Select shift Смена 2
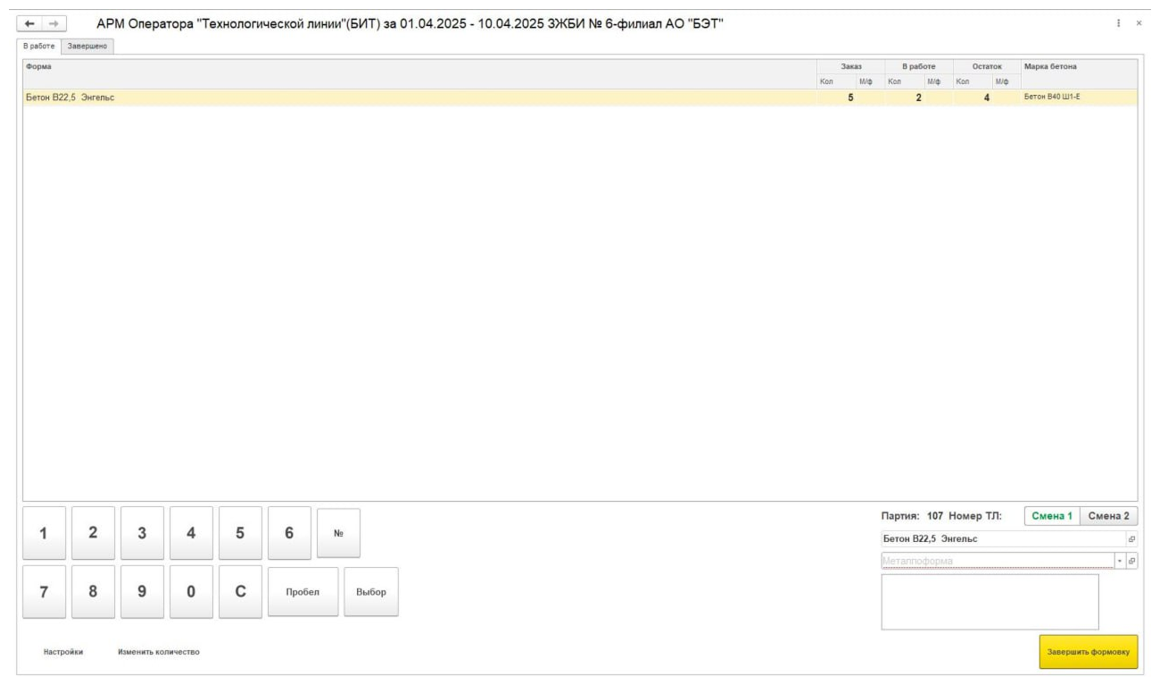 [x=1108, y=516]
